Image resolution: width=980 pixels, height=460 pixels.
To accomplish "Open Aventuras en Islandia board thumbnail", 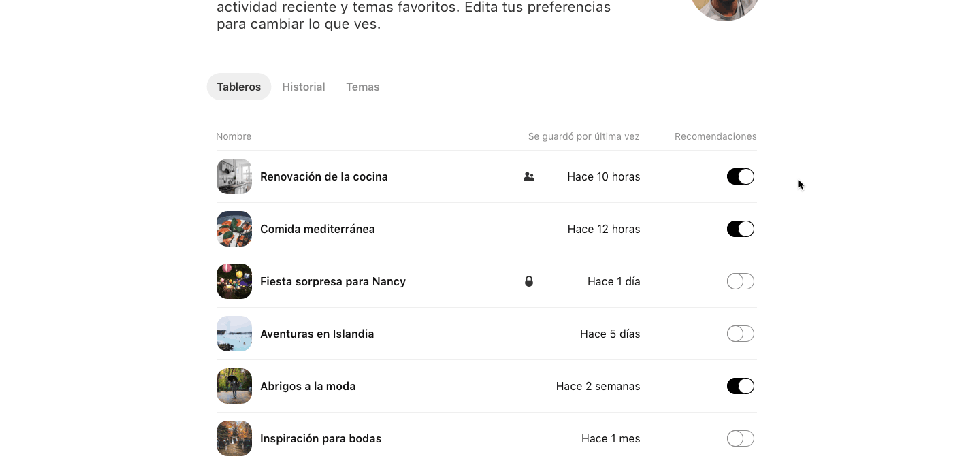I will 234,334.
